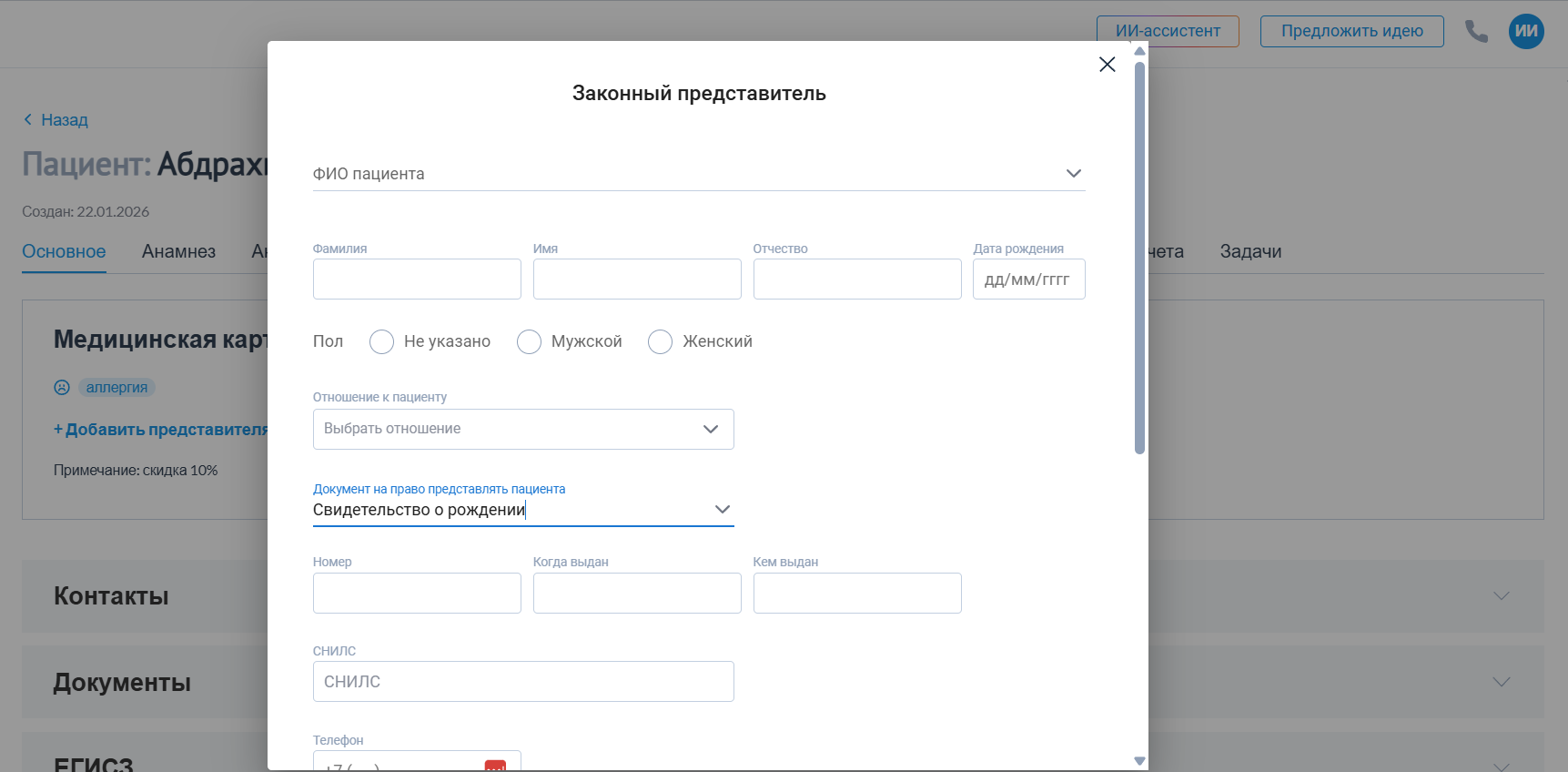Focus the Кем выдан field
The image size is (1568, 772).
click(857, 593)
